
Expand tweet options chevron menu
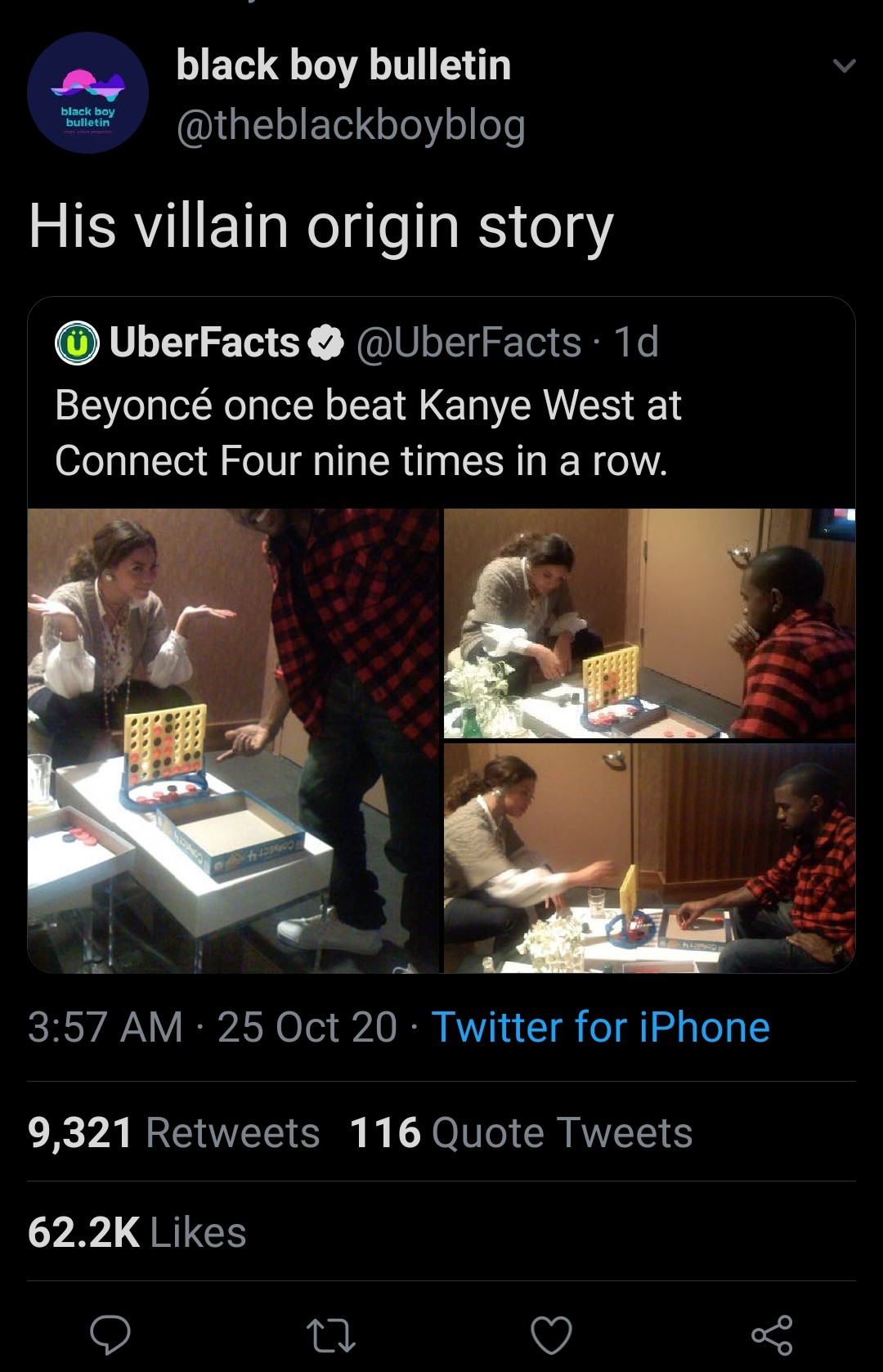tap(844, 65)
